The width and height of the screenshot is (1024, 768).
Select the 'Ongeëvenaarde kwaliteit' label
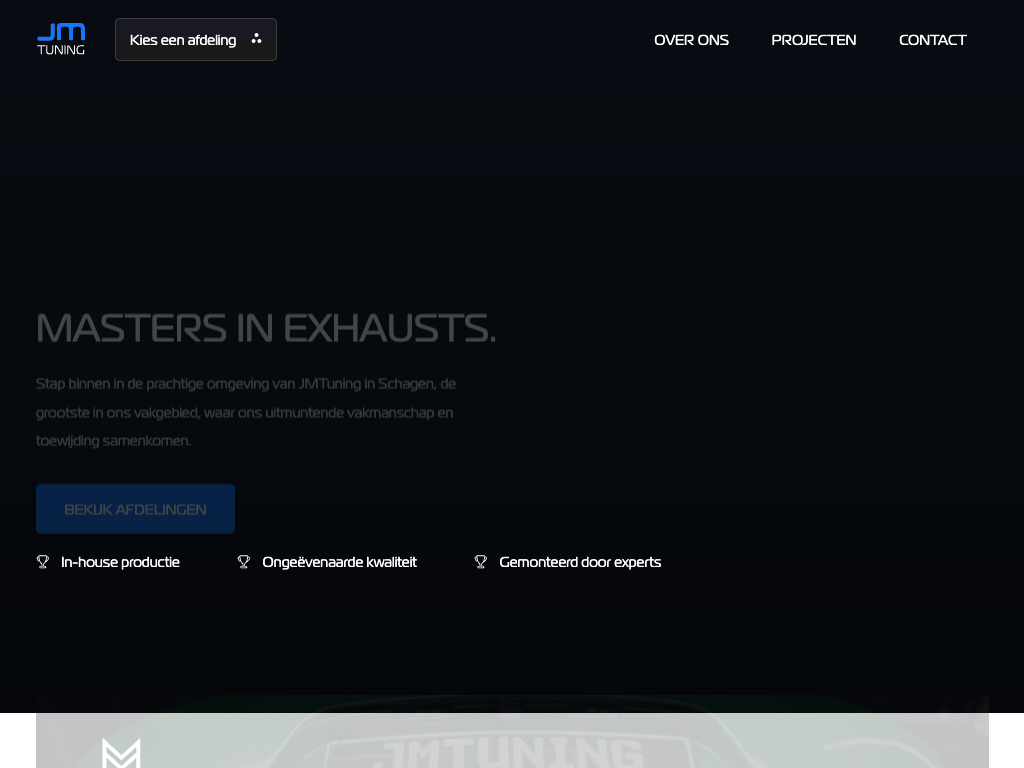tap(339, 562)
